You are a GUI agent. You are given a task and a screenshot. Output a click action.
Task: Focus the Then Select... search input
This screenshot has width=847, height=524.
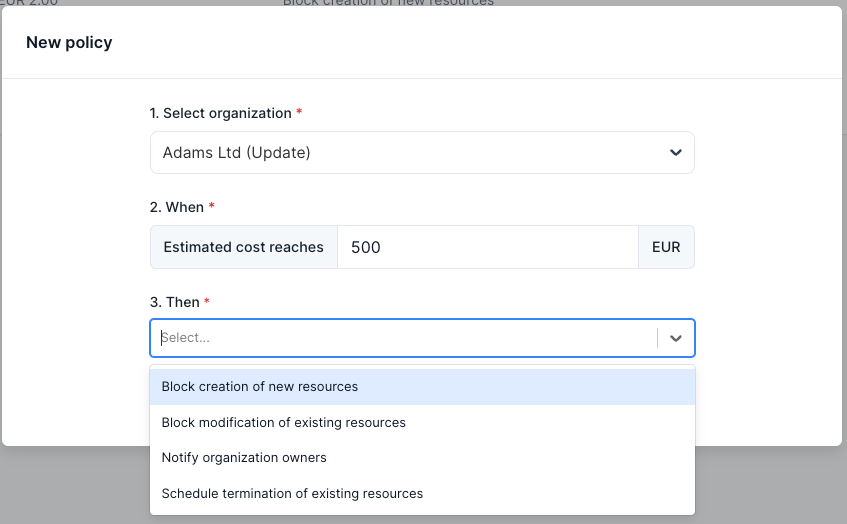point(400,338)
